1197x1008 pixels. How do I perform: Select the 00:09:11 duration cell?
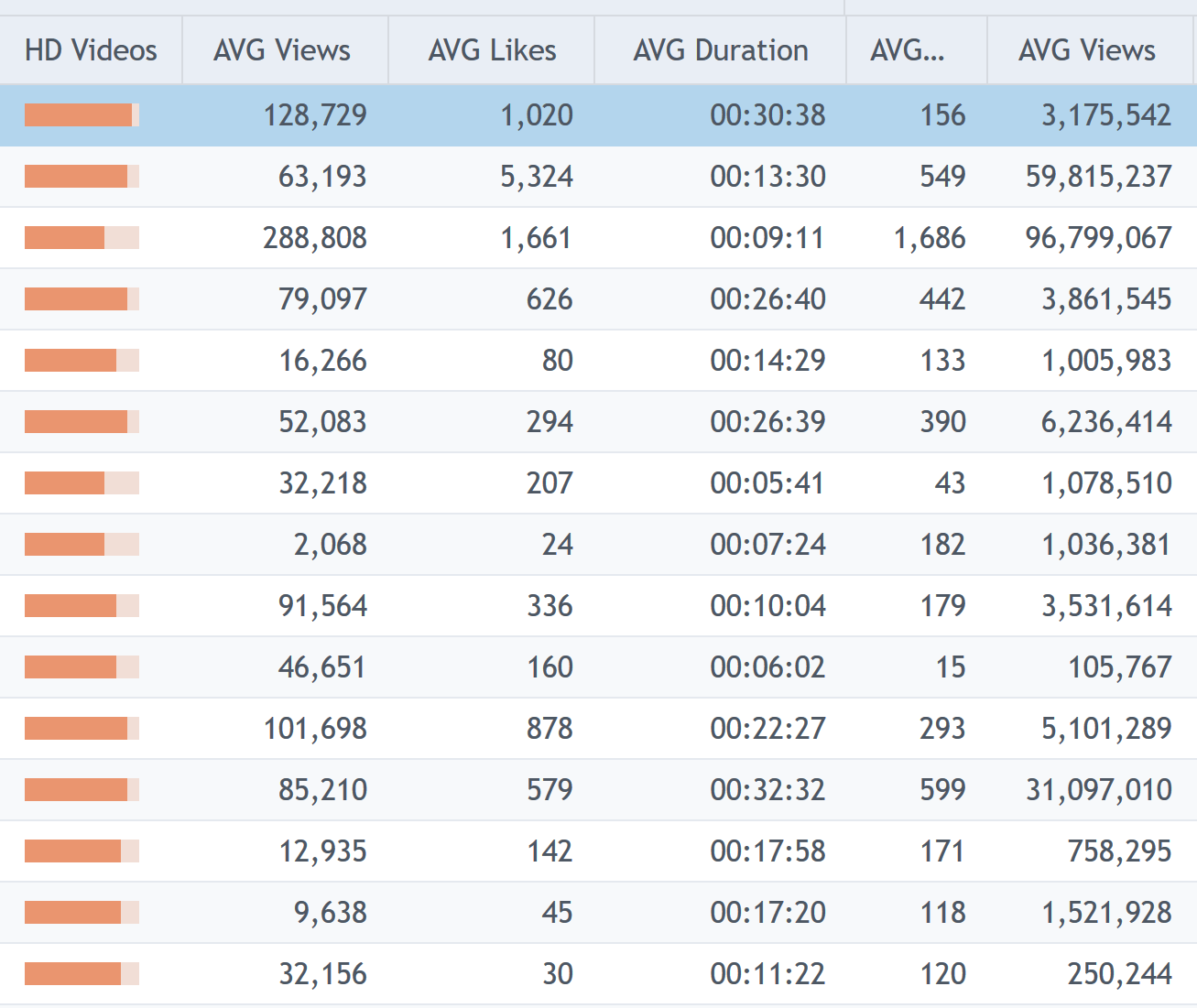coord(767,238)
